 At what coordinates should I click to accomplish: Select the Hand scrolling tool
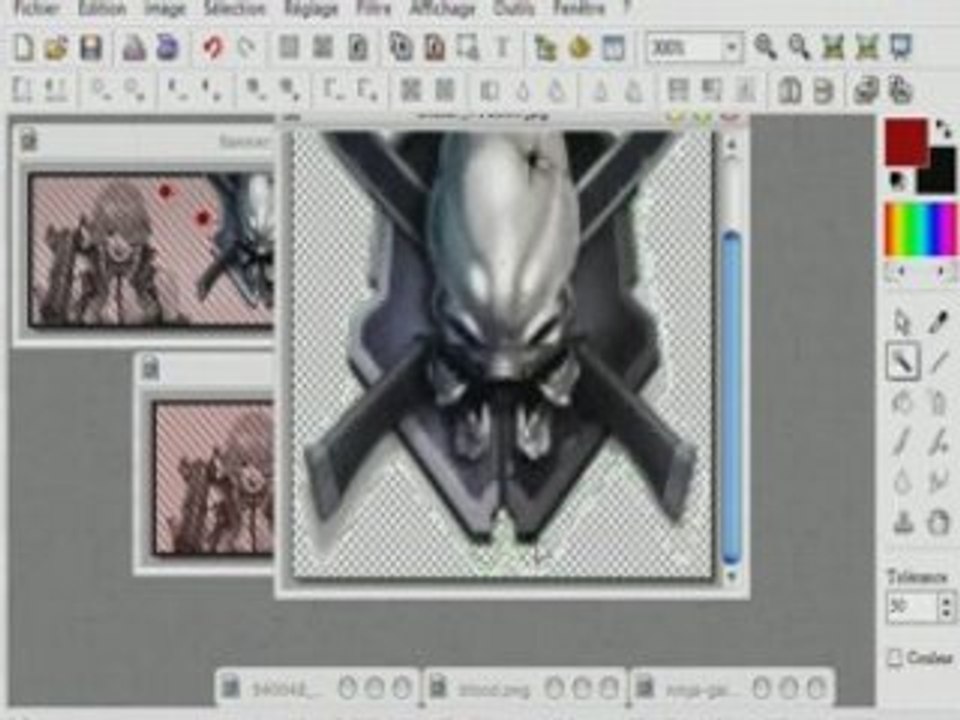click(x=937, y=522)
